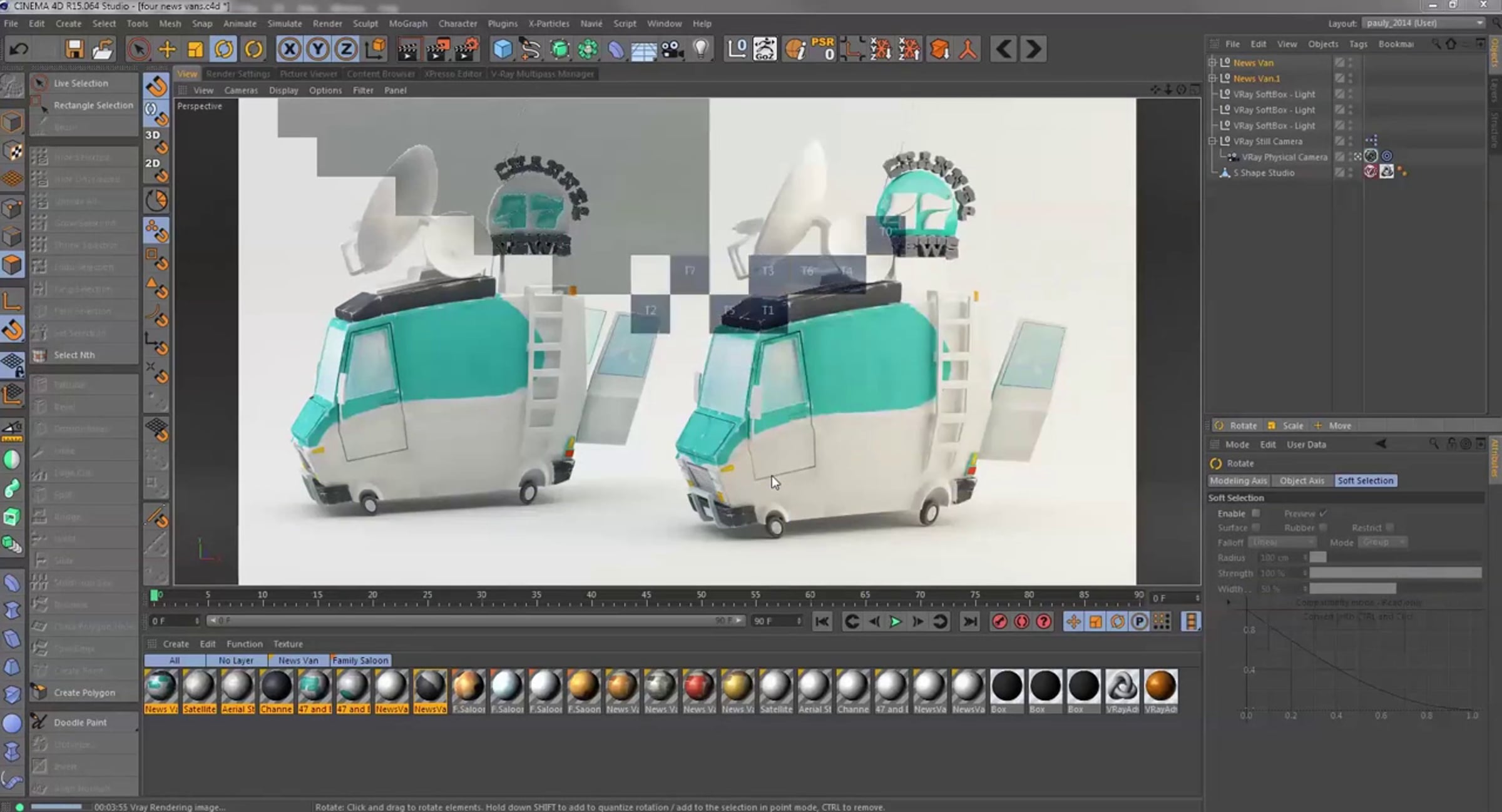
Task: Toggle the Rubber checkbox
Action: [1323, 527]
